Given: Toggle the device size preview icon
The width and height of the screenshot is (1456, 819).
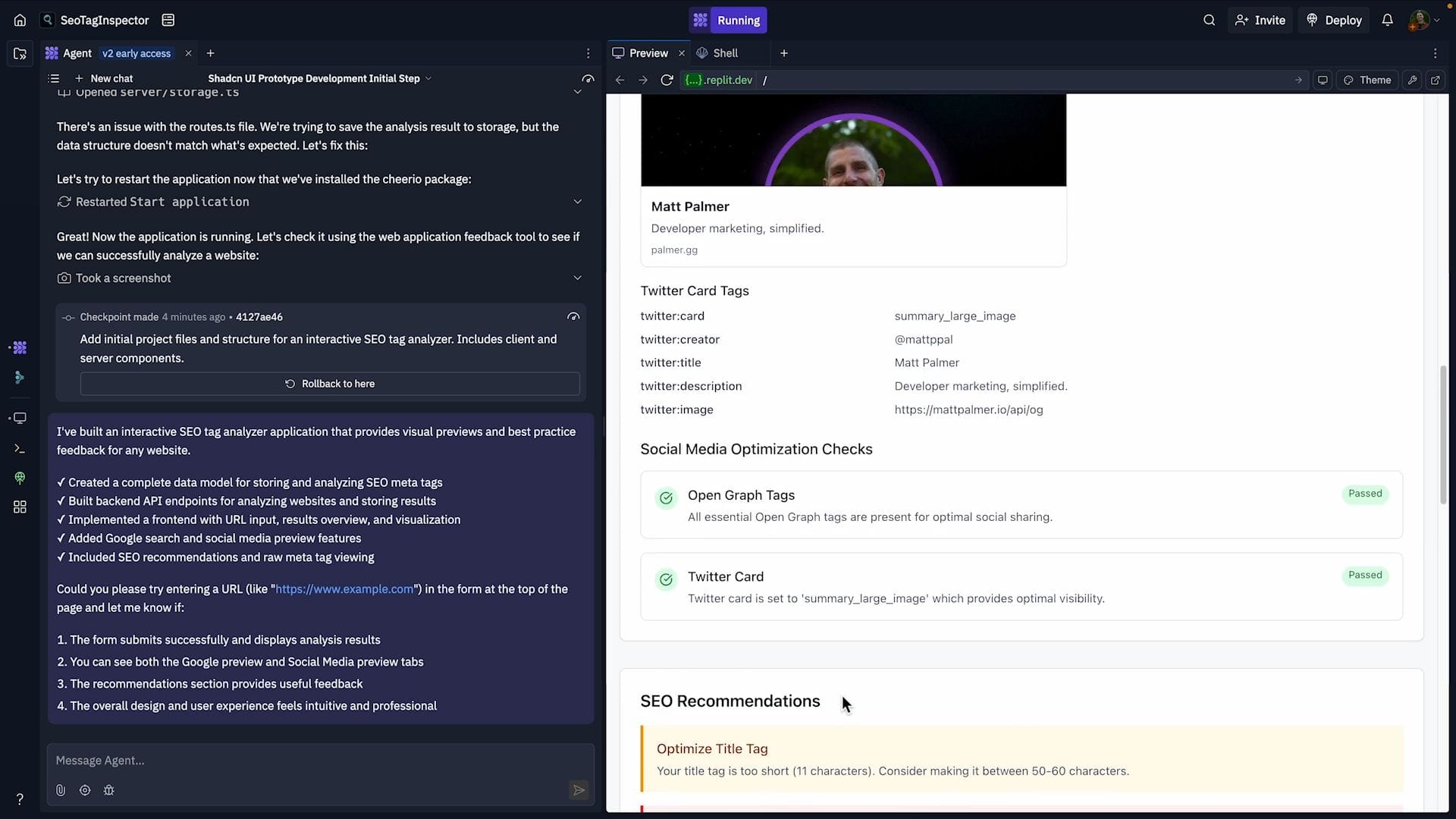Looking at the screenshot, I should 1323,80.
